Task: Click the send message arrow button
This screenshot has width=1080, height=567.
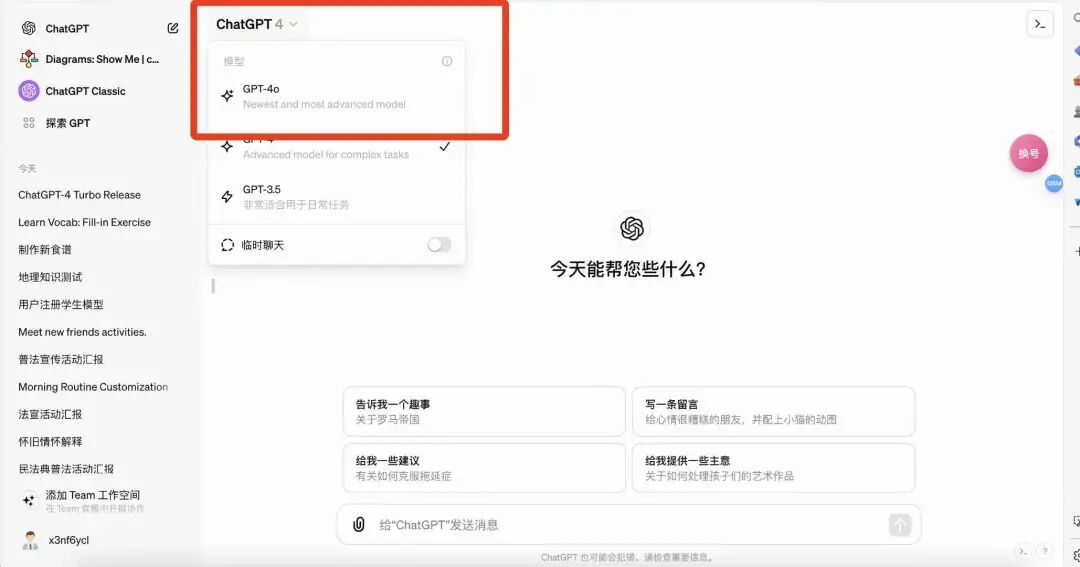Action: (x=900, y=525)
